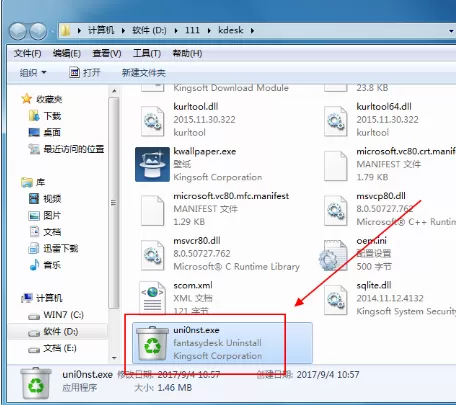Go forward with the Forward navigation button
Viewport: 456px width, 405px height.
tap(38, 31)
